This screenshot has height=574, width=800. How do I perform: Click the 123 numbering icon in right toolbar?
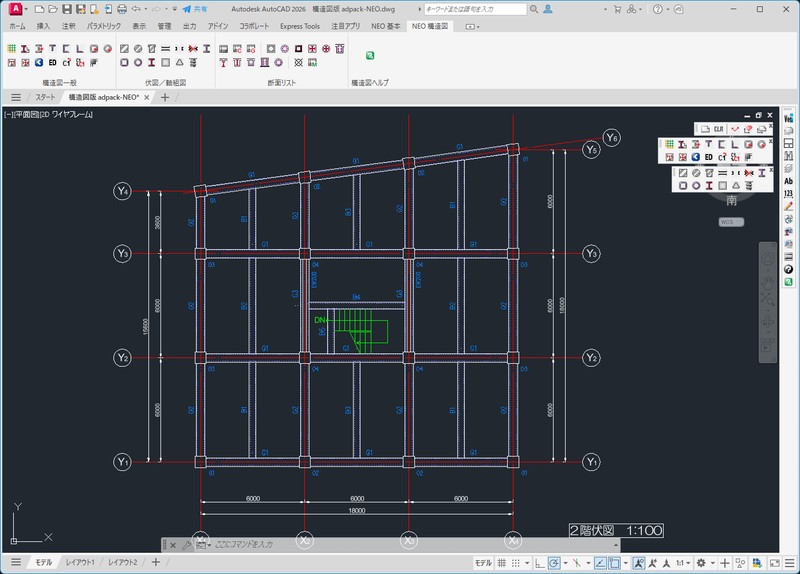789,193
